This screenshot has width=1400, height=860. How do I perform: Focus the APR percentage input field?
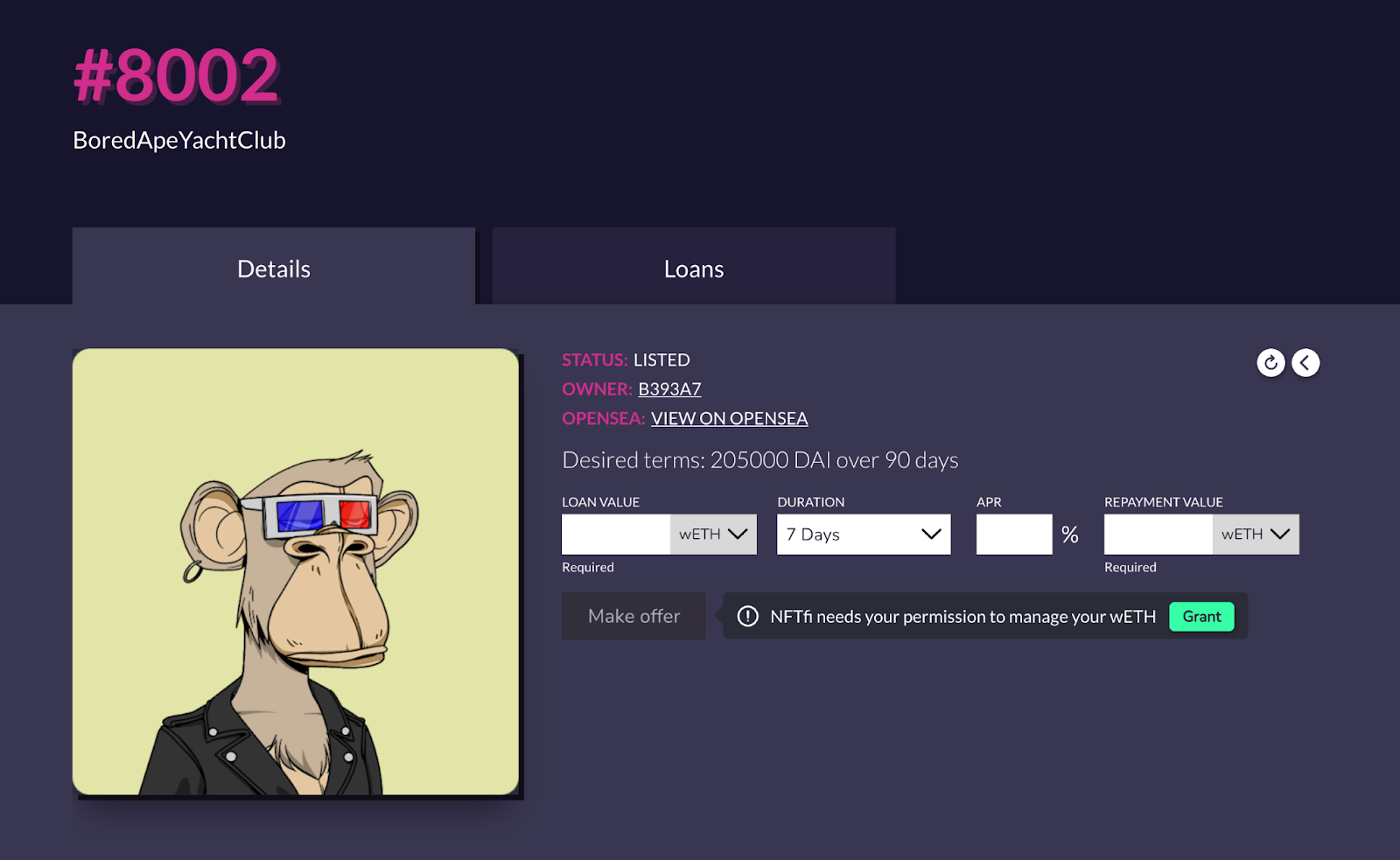click(x=1014, y=534)
